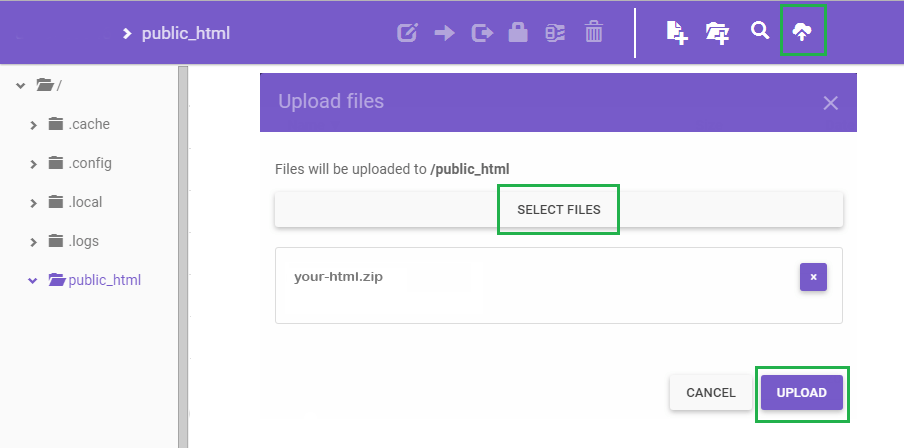The width and height of the screenshot is (904, 448).
Task: Expand the .cache folder
Action: coord(33,125)
